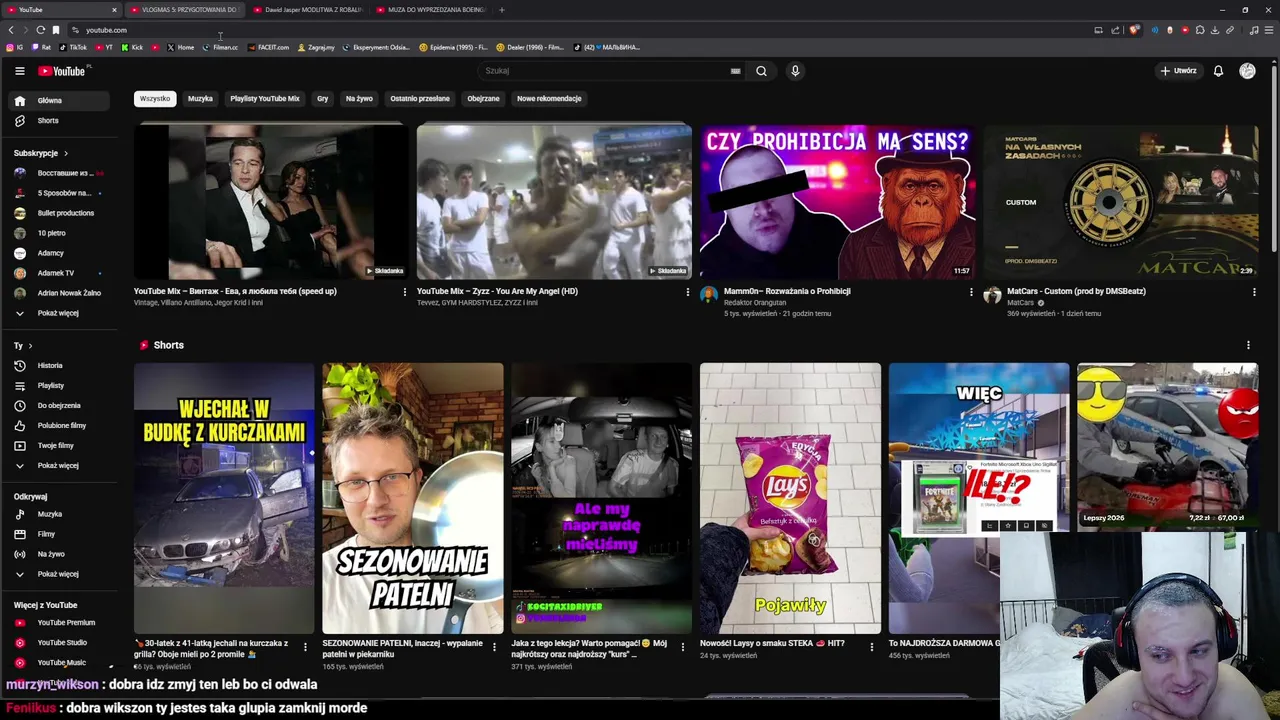Viewport: 1280px width, 720px height.
Task: Open Playlisty in the sidebar
Action: click(x=60, y=385)
